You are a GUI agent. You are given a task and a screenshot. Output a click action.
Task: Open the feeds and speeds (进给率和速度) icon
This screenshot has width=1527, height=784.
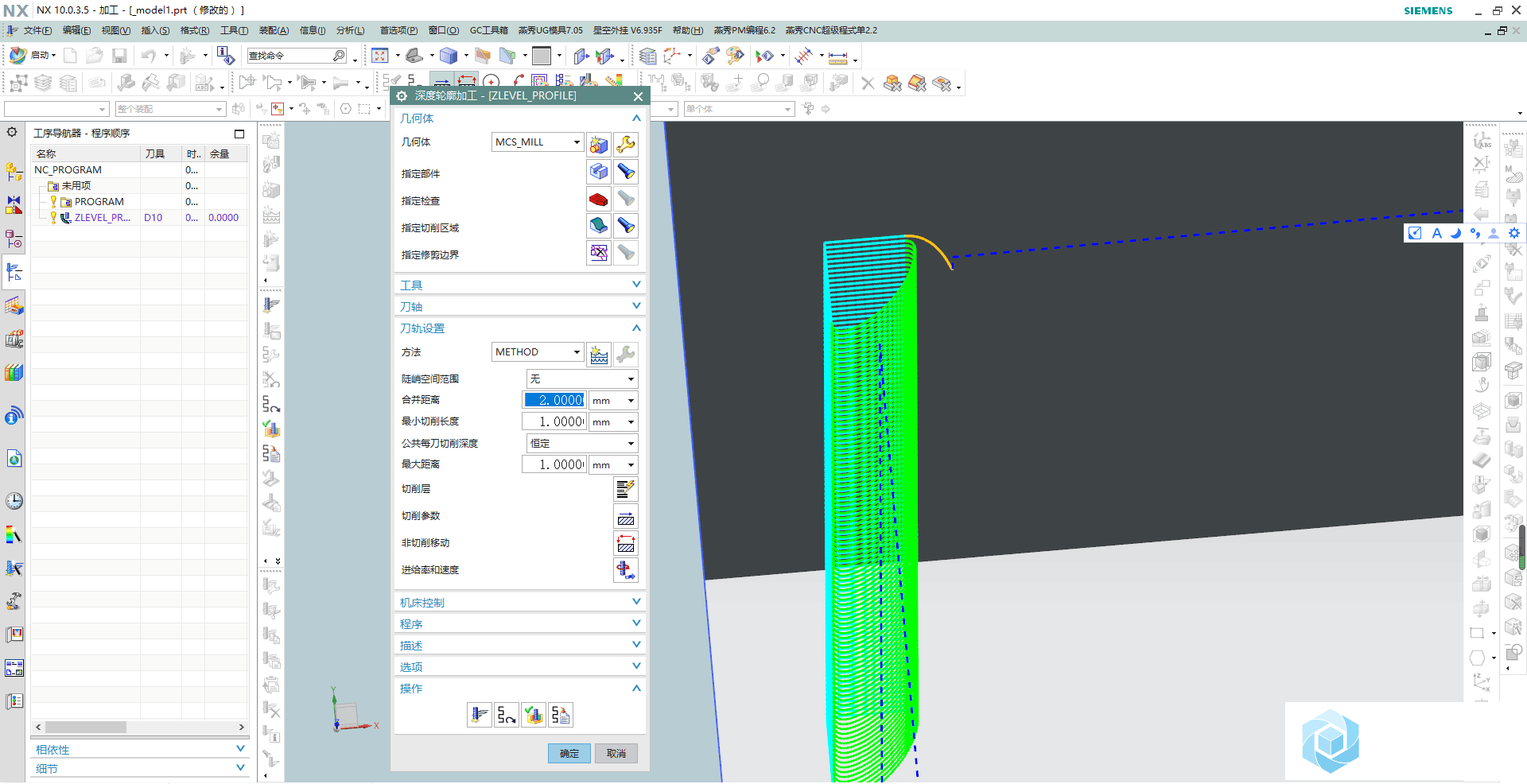[x=626, y=570]
